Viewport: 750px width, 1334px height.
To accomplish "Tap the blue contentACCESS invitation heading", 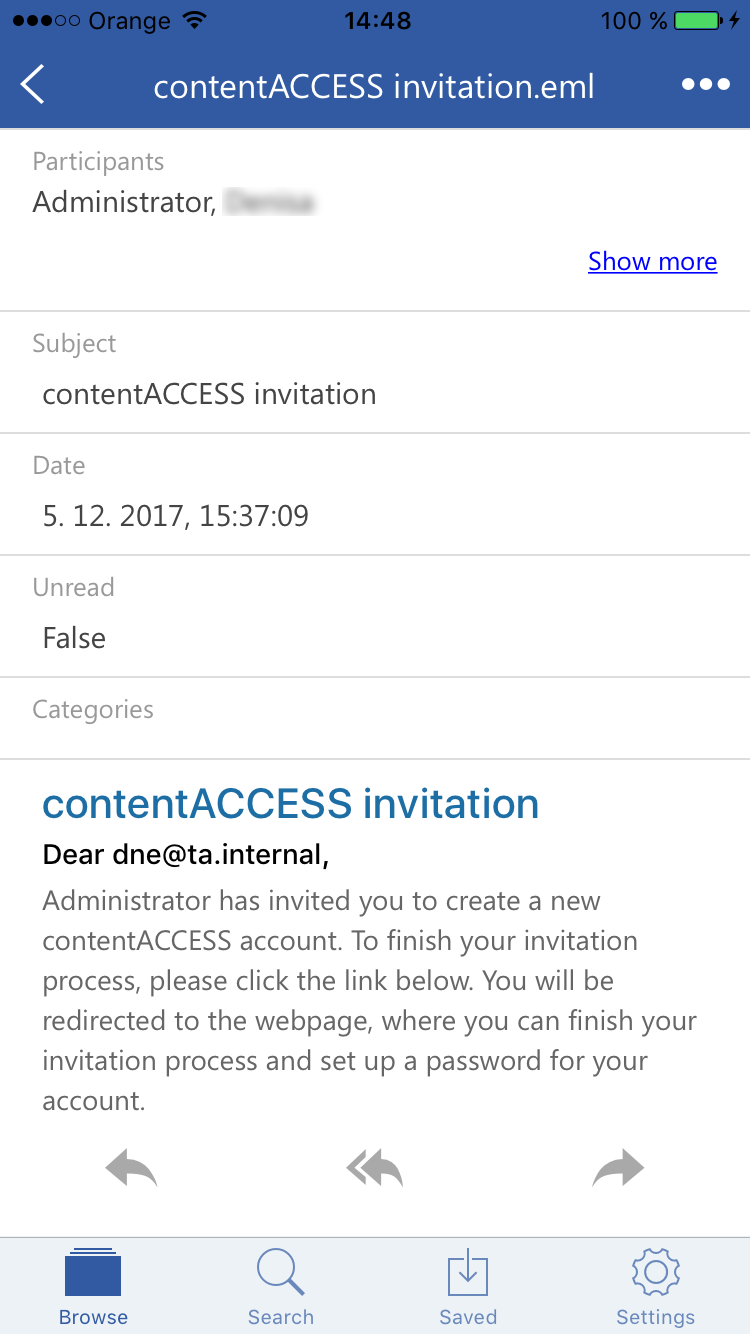I will (291, 803).
